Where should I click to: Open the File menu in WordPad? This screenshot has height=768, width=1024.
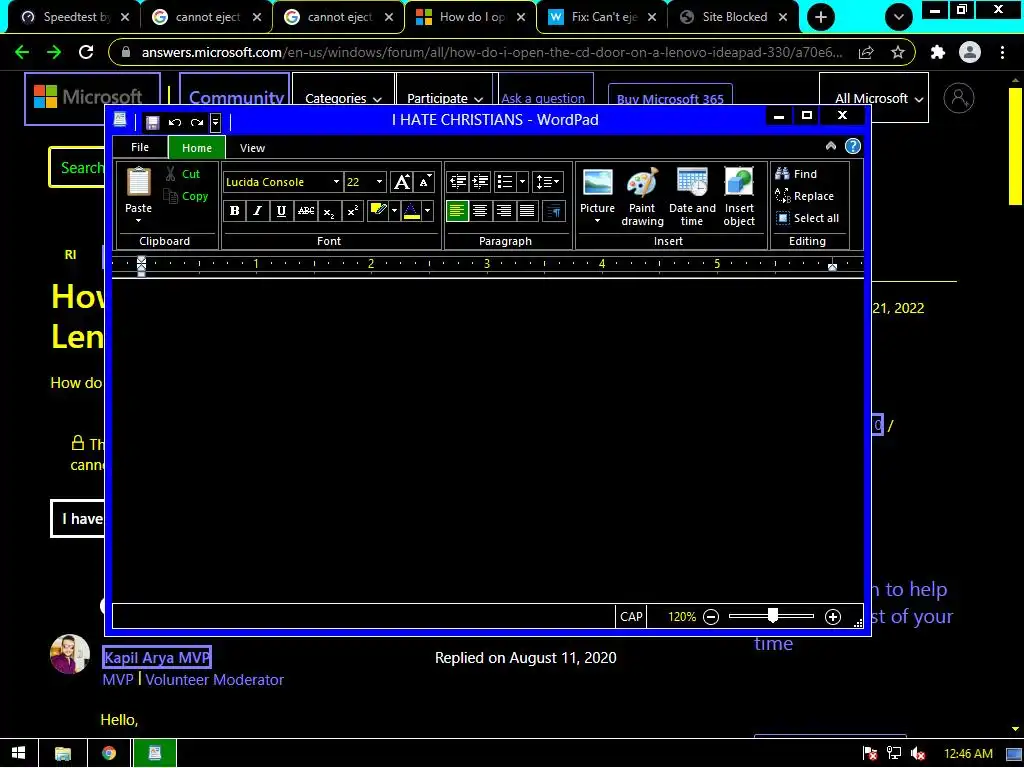pos(140,148)
